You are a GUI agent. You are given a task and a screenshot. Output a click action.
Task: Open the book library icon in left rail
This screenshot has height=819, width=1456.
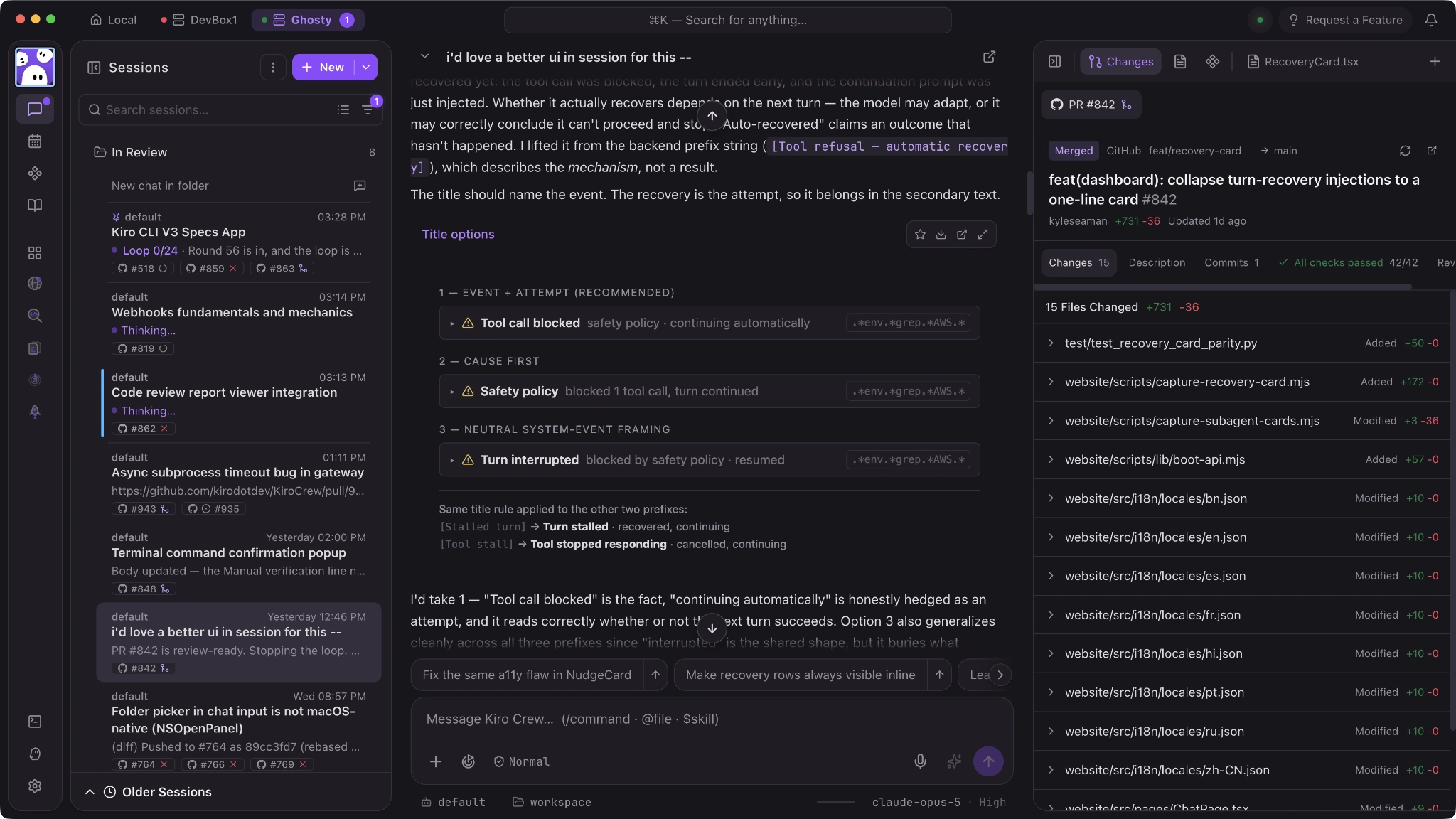click(35, 205)
